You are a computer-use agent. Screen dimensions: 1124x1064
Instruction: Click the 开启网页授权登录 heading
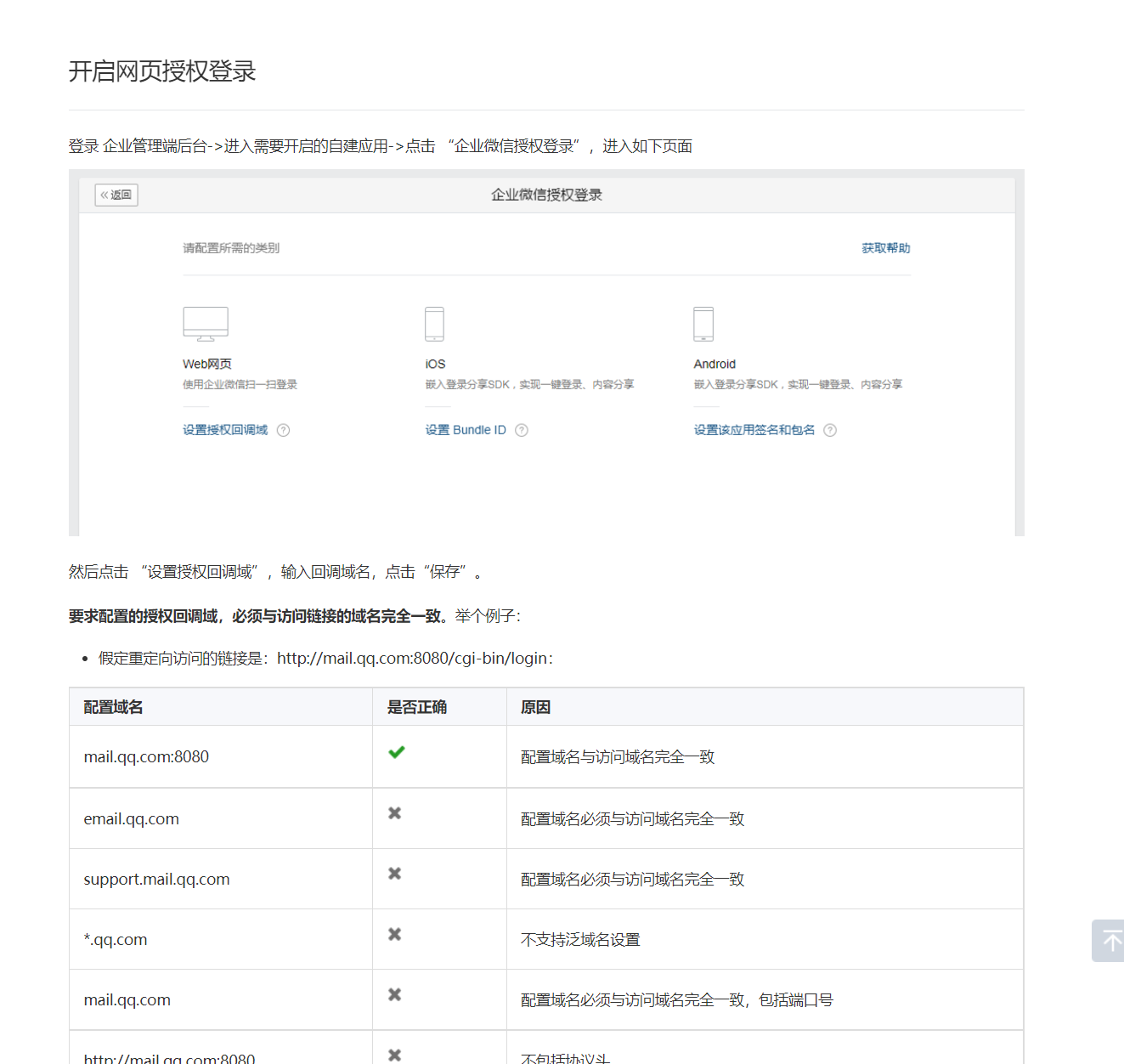click(x=162, y=71)
